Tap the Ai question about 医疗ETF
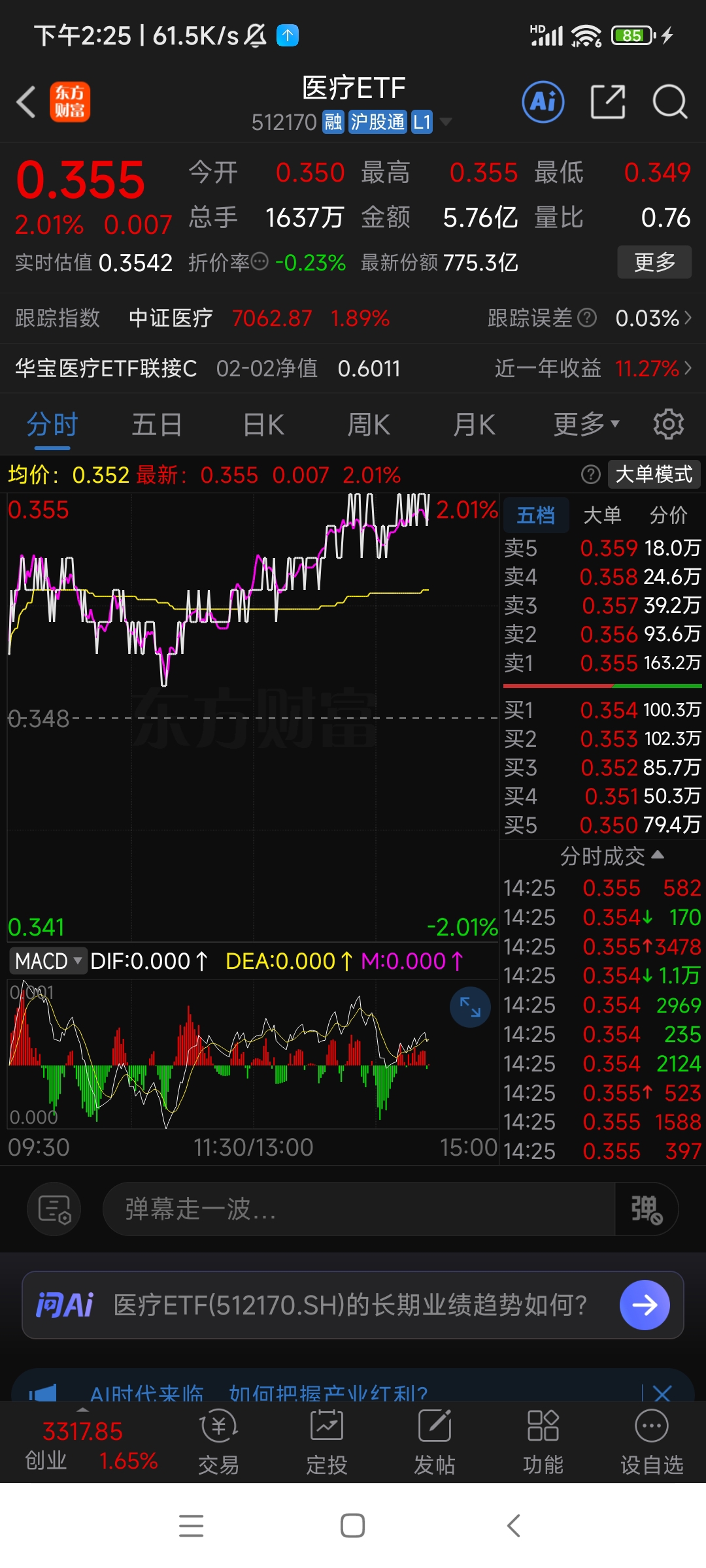The image size is (706, 1568). (350, 1305)
